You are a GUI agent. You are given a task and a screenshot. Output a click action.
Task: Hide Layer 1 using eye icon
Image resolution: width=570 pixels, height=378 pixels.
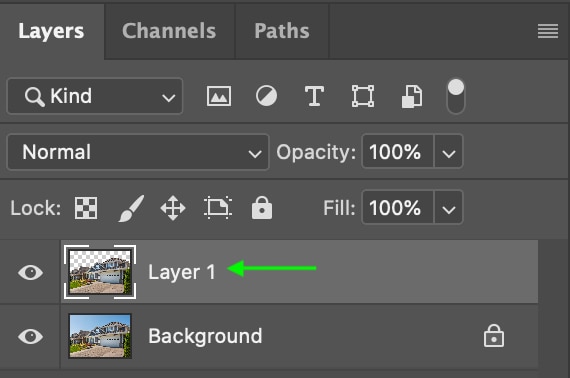click(31, 272)
